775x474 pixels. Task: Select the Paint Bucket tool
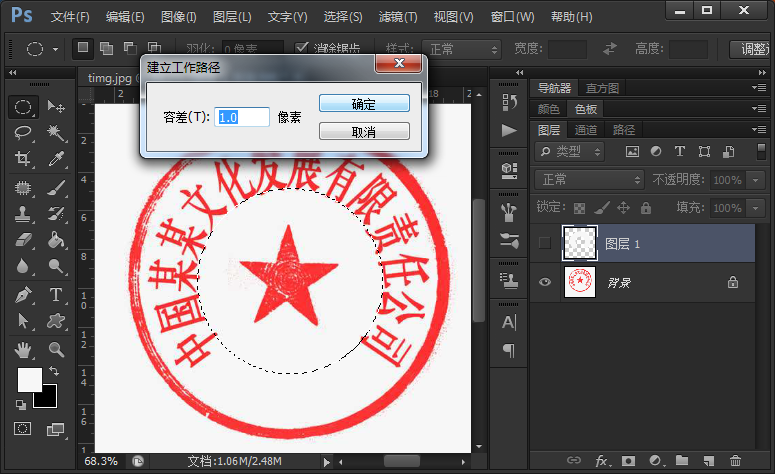[x=55, y=240]
